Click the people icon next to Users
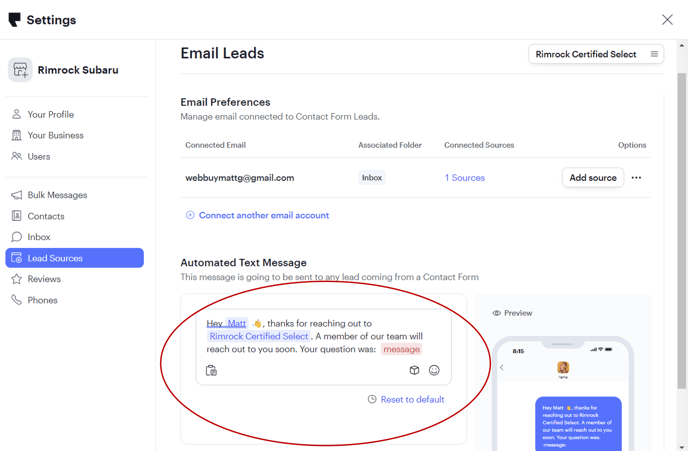688x451 pixels. [16, 156]
